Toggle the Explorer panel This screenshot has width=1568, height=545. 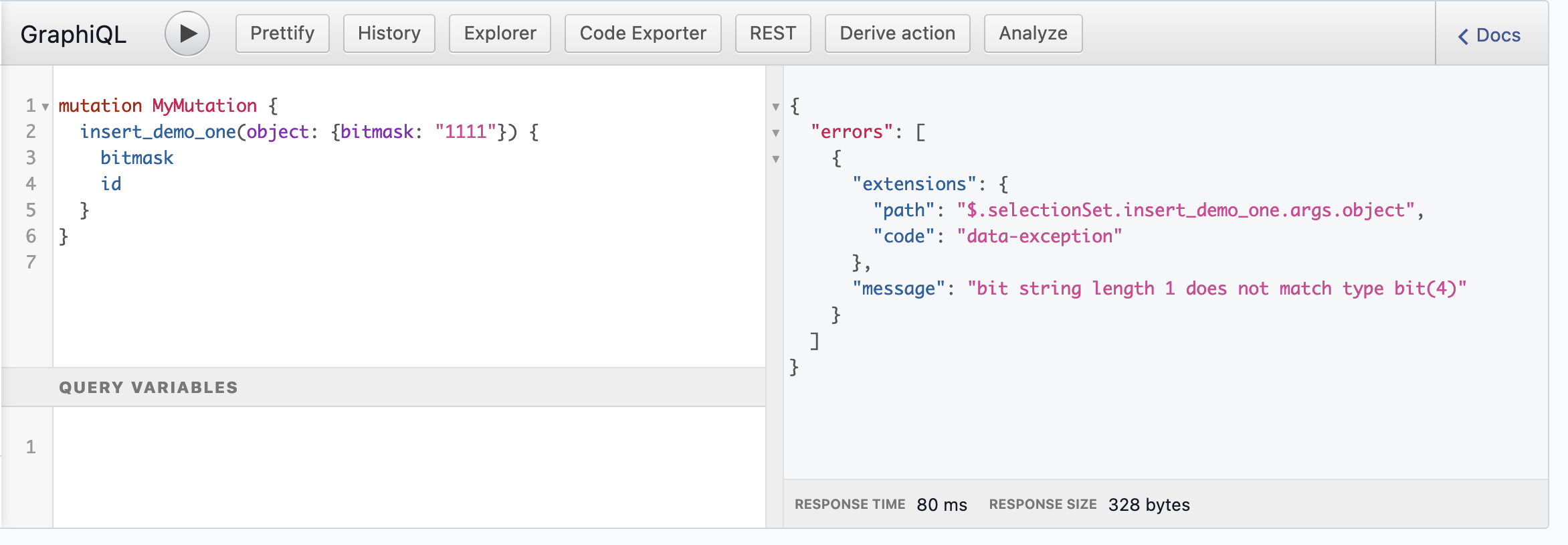[500, 33]
